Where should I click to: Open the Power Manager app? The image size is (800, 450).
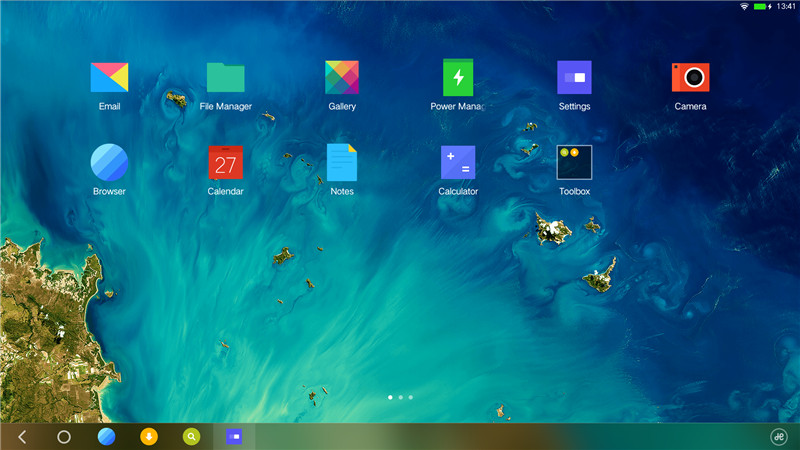pyautogui.click(x=457, y=78)
